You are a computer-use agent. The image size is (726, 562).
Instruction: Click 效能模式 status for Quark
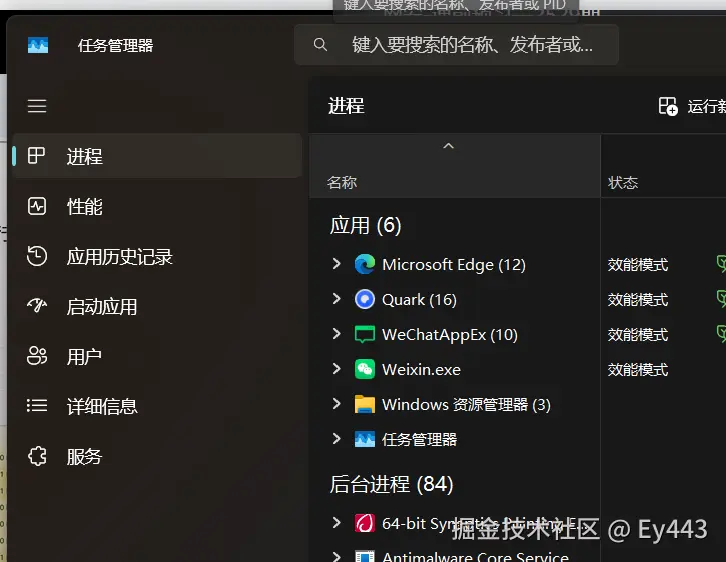point(638,300)
